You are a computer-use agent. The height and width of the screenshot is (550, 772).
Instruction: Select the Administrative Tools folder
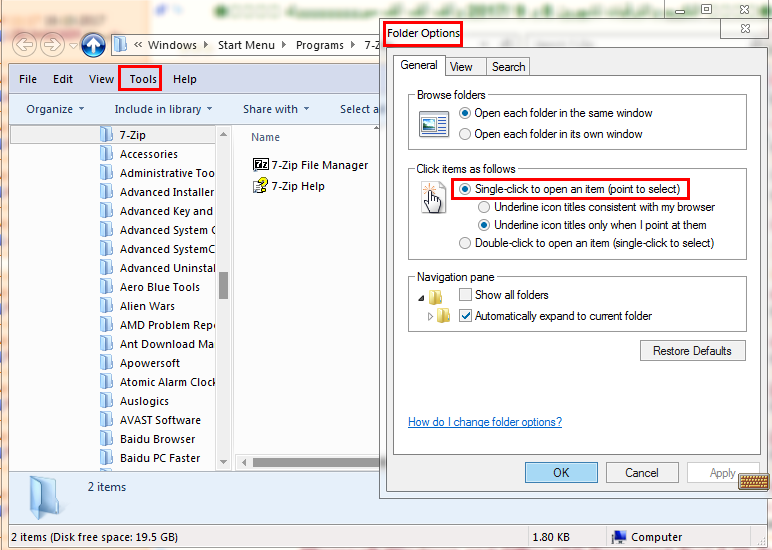[167, 173]
